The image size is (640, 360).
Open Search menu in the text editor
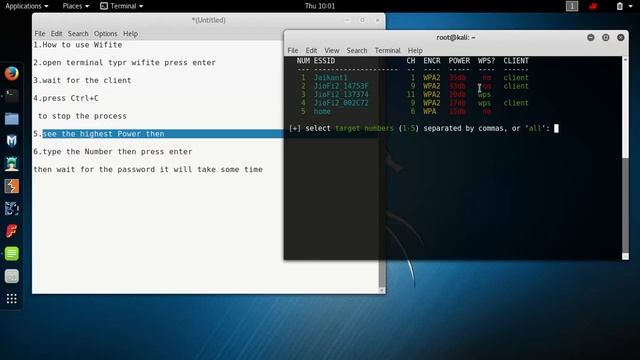(x=78, y=33)
